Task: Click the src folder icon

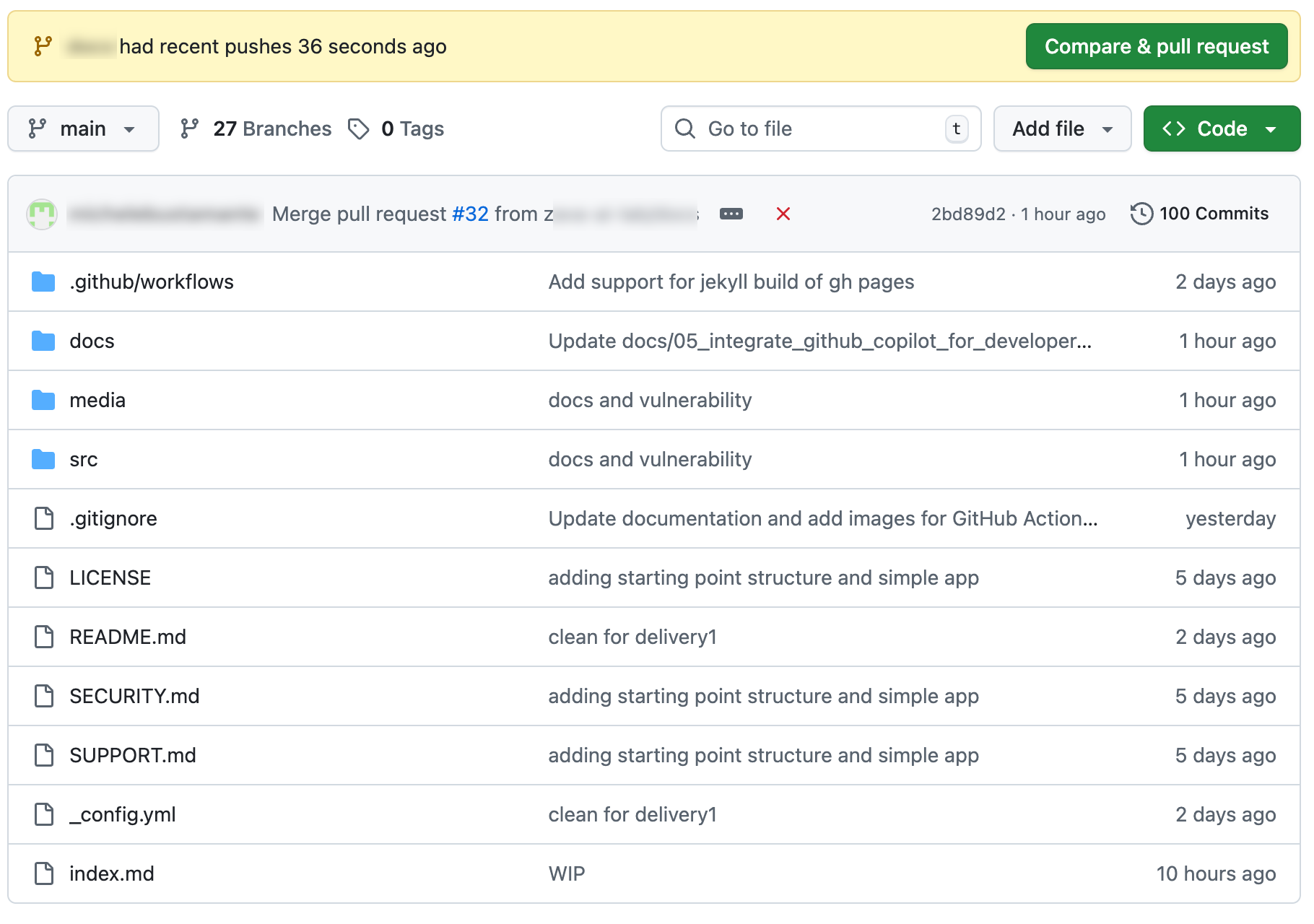Action: pos(43,459)
